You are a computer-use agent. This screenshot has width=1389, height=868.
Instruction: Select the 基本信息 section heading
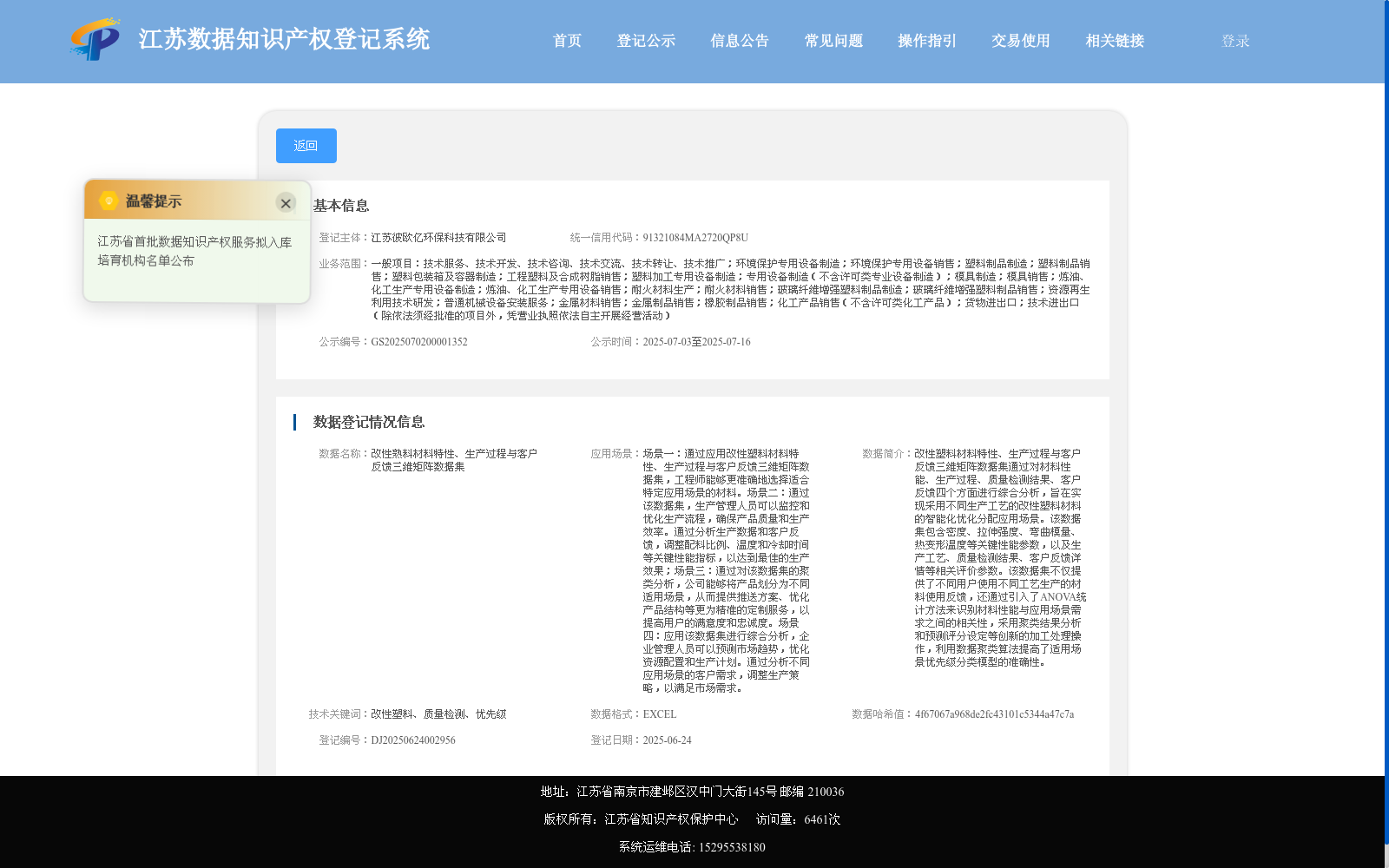click(341, 206)
